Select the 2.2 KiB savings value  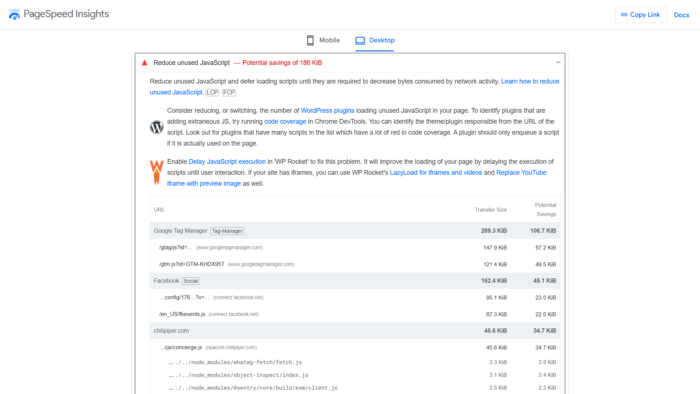547,388
